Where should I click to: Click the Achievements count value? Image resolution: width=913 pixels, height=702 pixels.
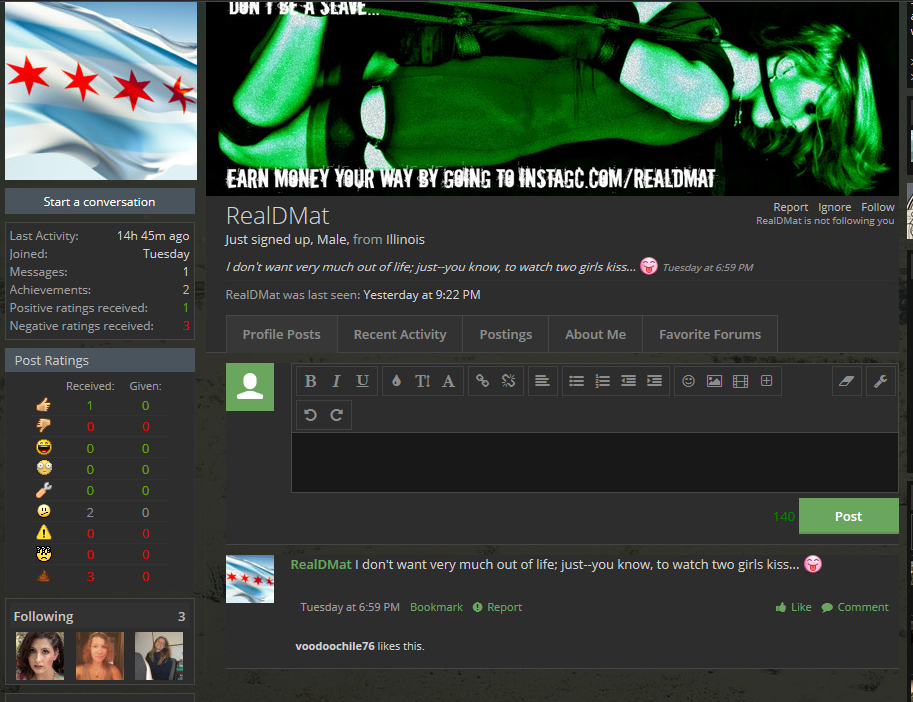(186, 290)
